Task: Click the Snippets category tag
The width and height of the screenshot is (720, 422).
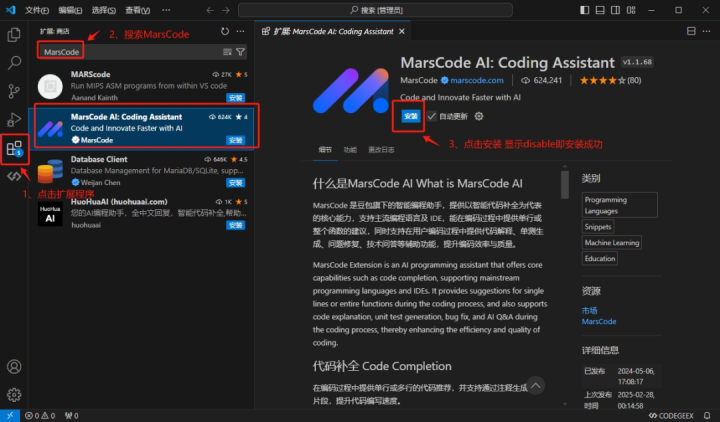Action: pos(598,227)
